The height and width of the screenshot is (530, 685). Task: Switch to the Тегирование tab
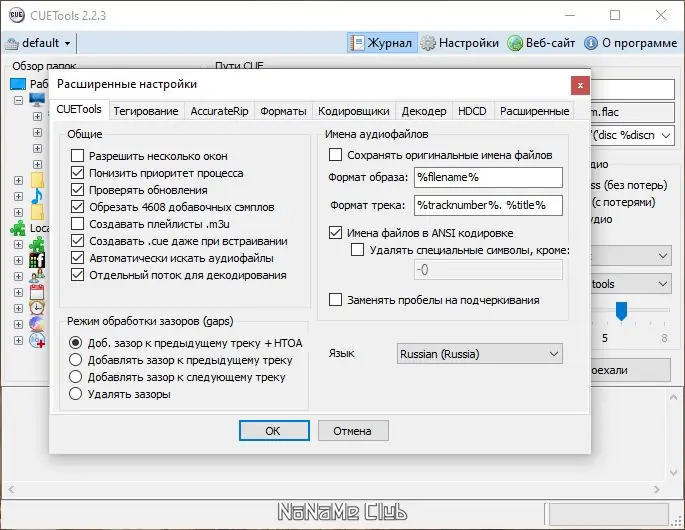coord(146,111)
